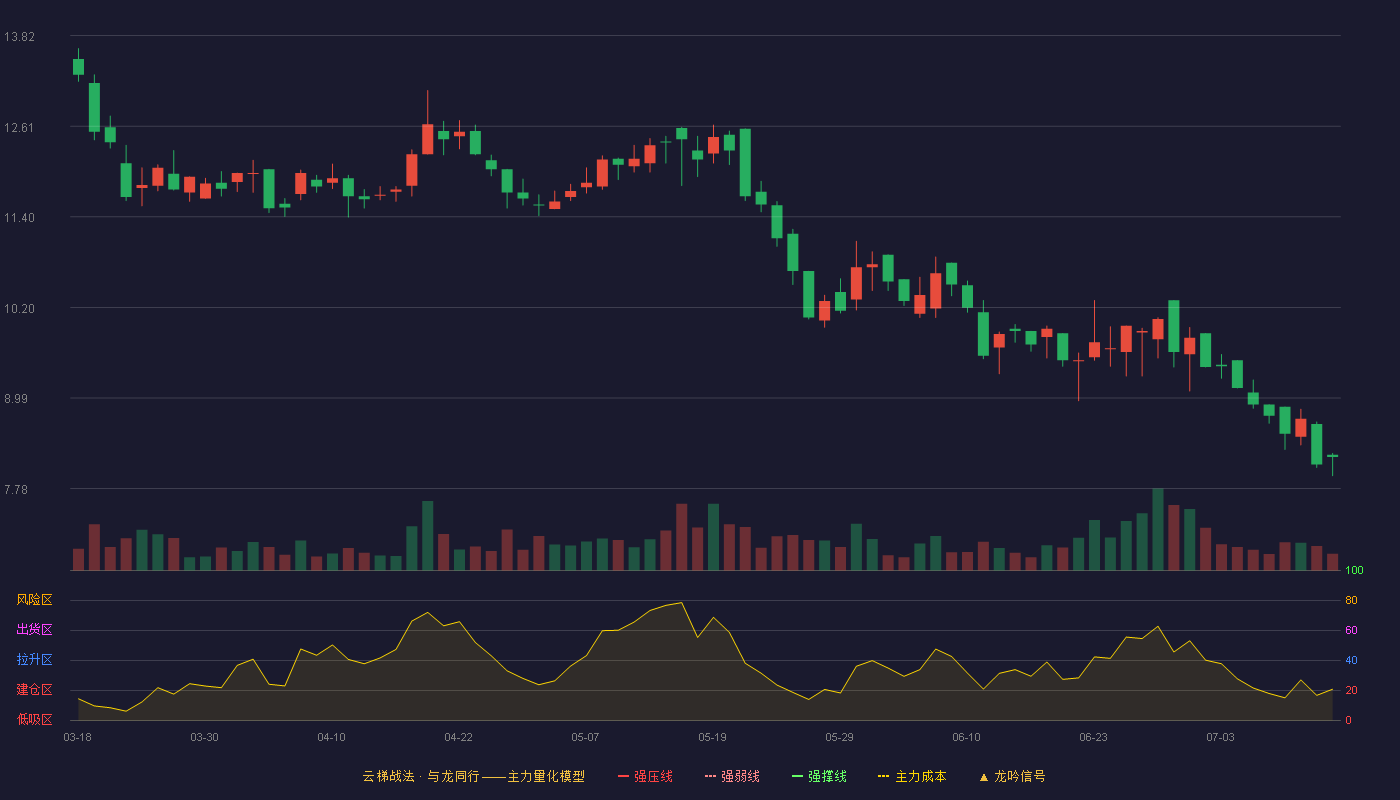Click the red 0 indicator axis value
This screenshot has height=800, width=1400.
coord(1348,720)
